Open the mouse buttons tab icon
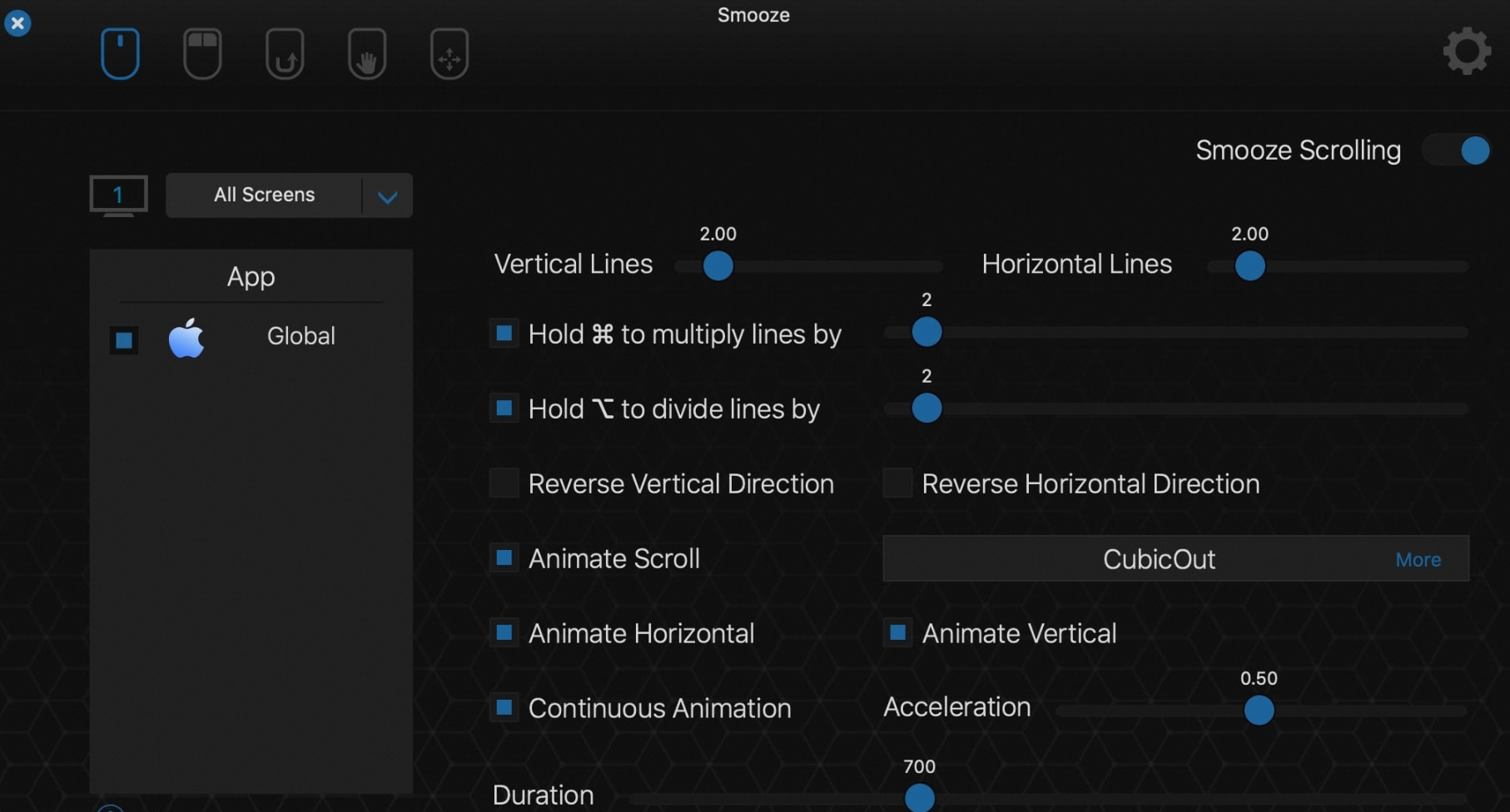The width and height of the screenshot is (1510, 812). [x=202, y=54]
